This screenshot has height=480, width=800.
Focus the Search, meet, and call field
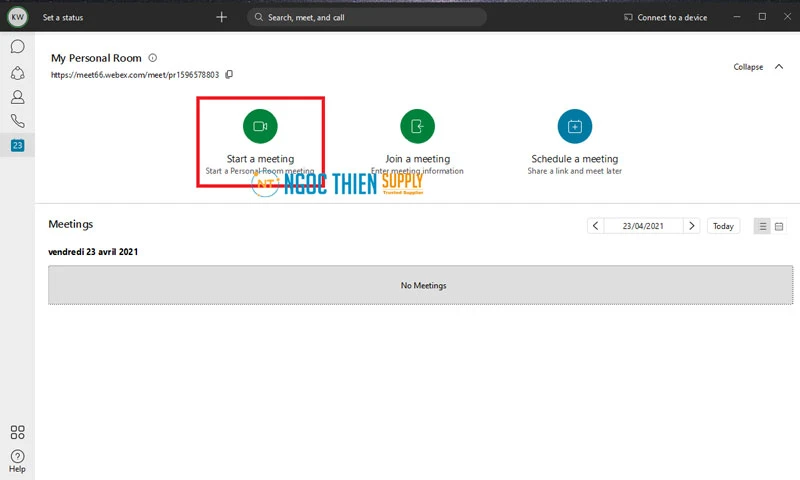click(x=366, y=17)
